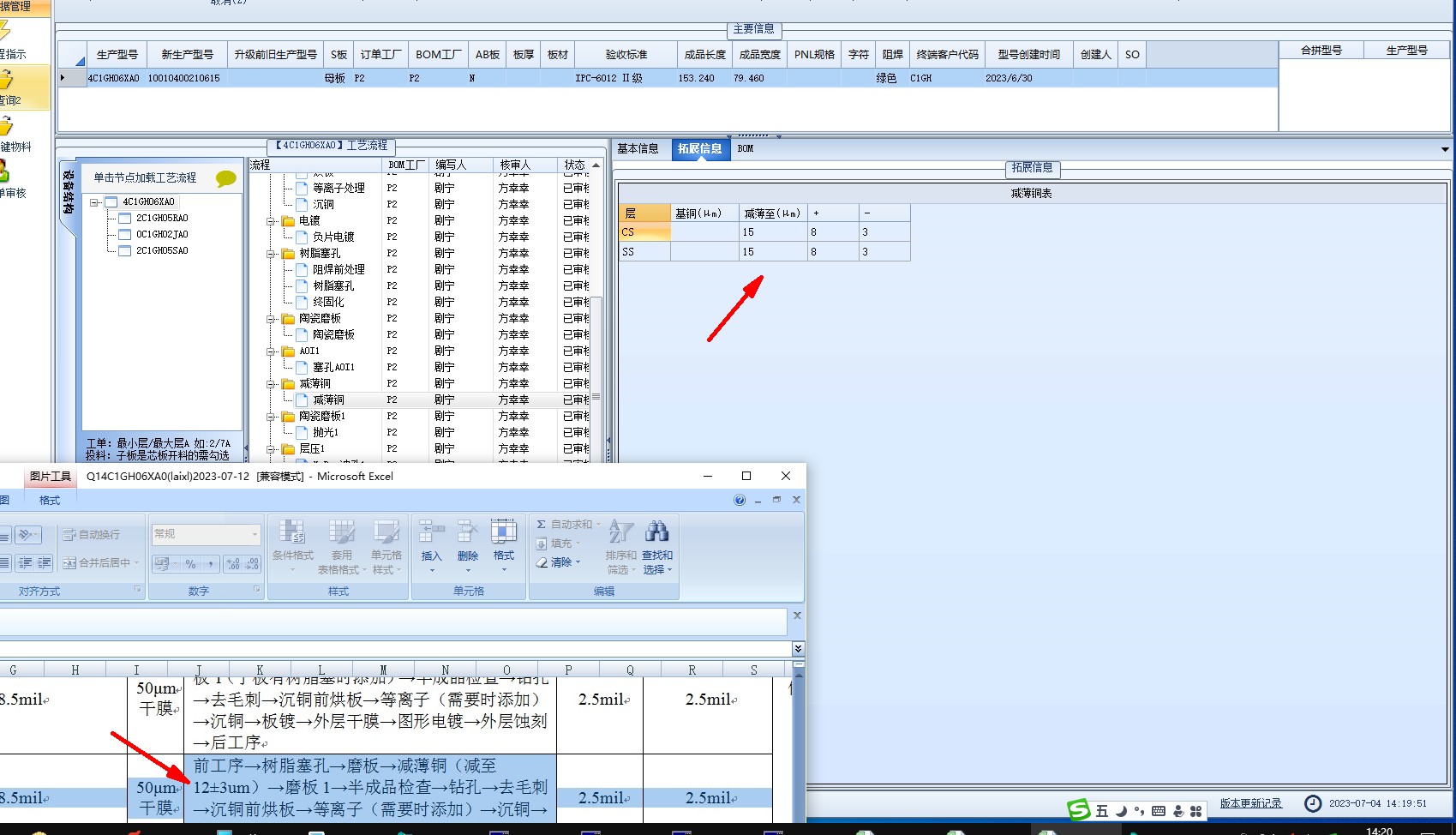Open the 版本更新记录 link
1456x835 pixels.
(x=1251, y=803)
